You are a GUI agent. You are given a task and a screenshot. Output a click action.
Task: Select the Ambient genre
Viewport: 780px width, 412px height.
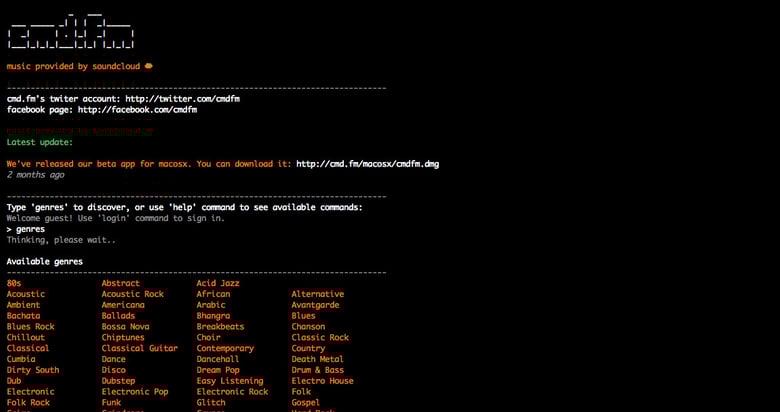(23, 305)
